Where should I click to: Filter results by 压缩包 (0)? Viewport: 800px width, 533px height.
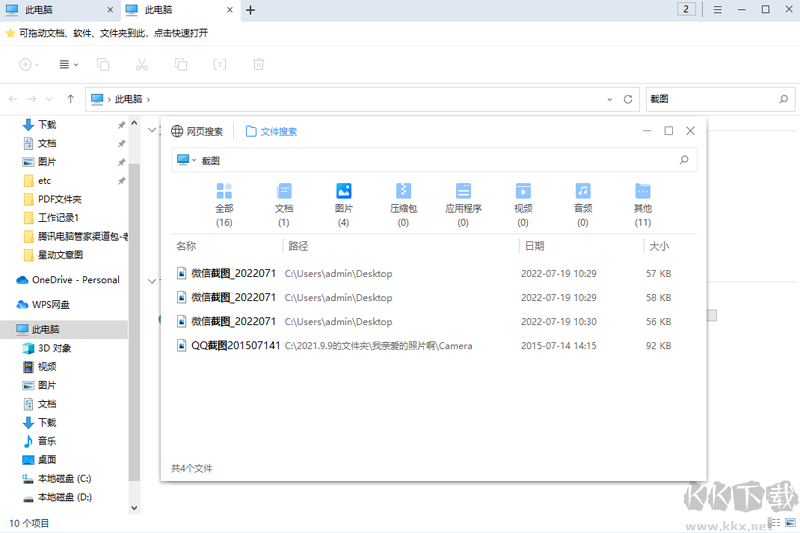click(x=403, y=205)
